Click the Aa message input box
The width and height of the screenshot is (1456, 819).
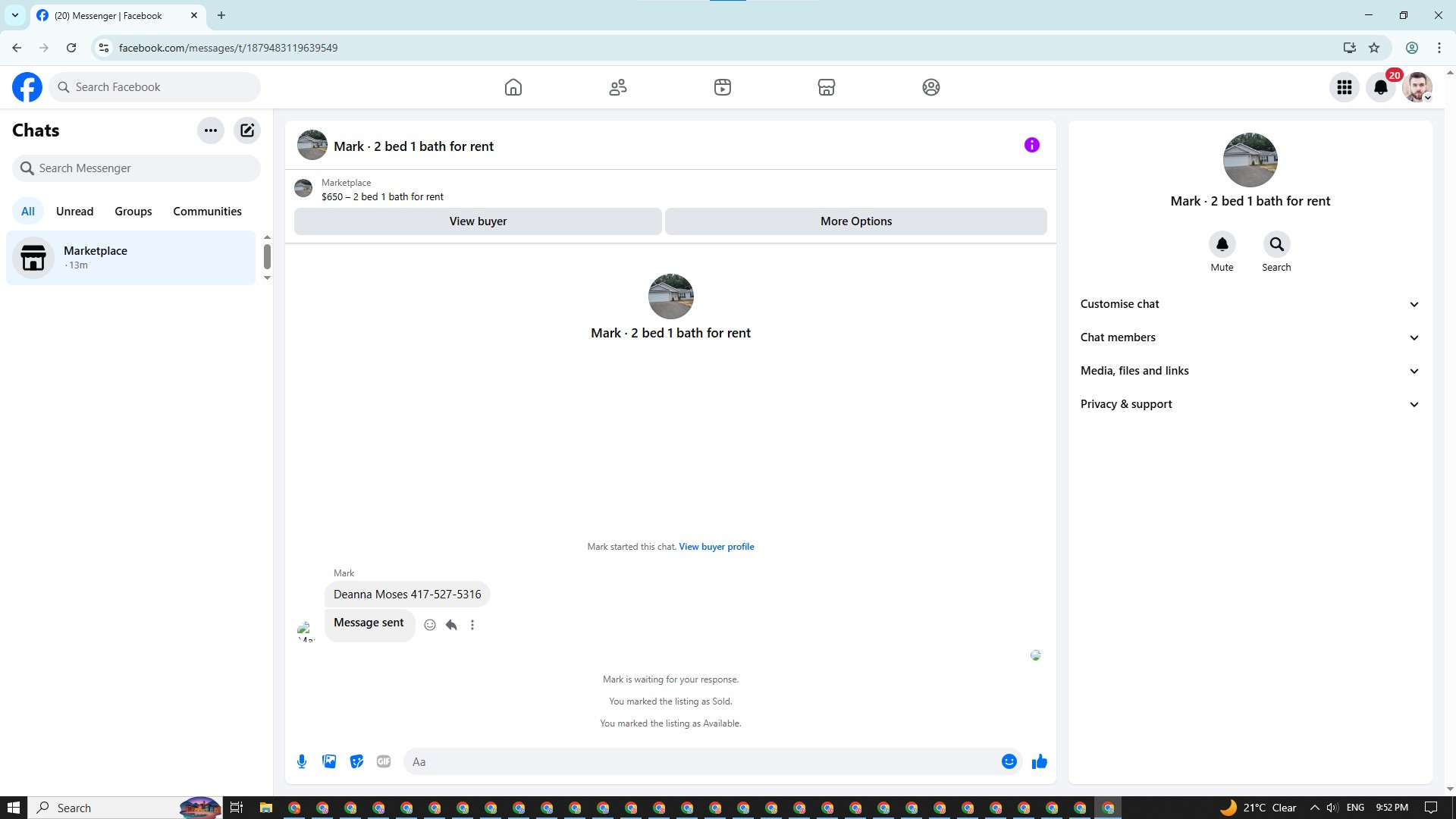click(701, 761)
